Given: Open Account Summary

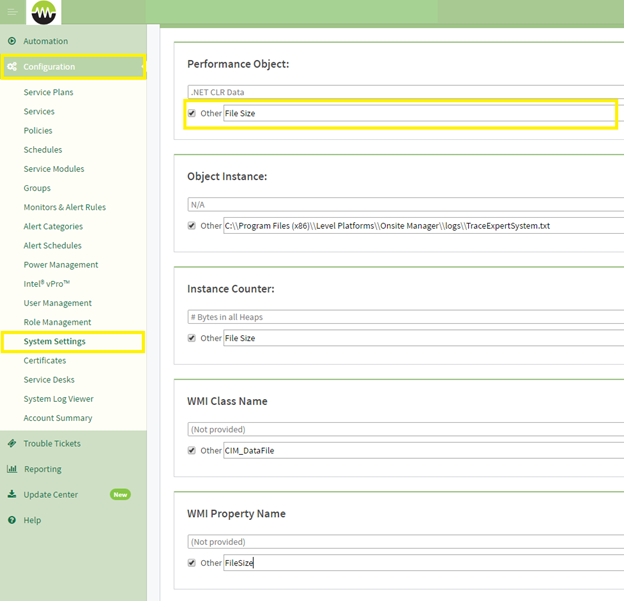Looking at the screenshot, I should 58,418.
